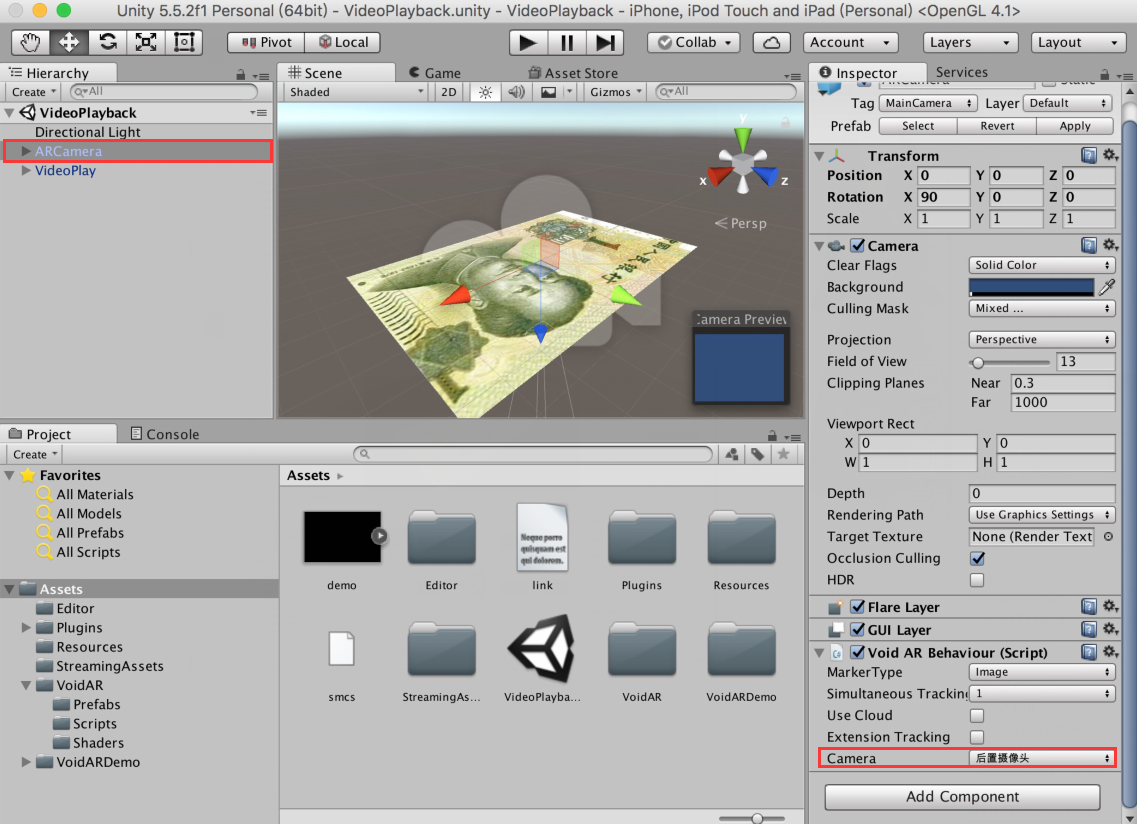Viewport: 1137px width, 824px height.
Task: Lock the Hierarchy panel
Action: click(x=241, y=75)
